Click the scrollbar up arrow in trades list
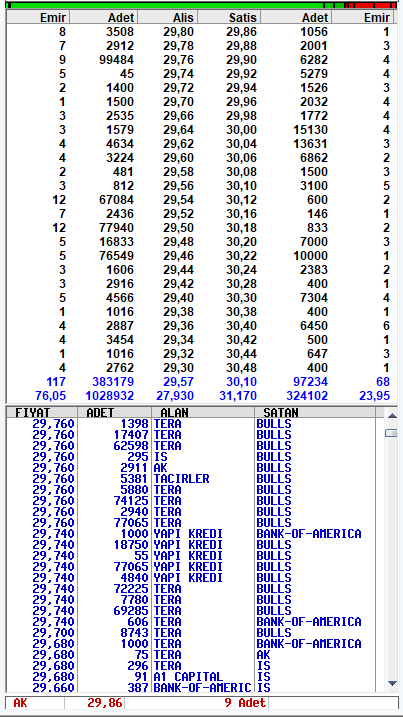The height and width of the screenshot is (717, 403). 392,416
